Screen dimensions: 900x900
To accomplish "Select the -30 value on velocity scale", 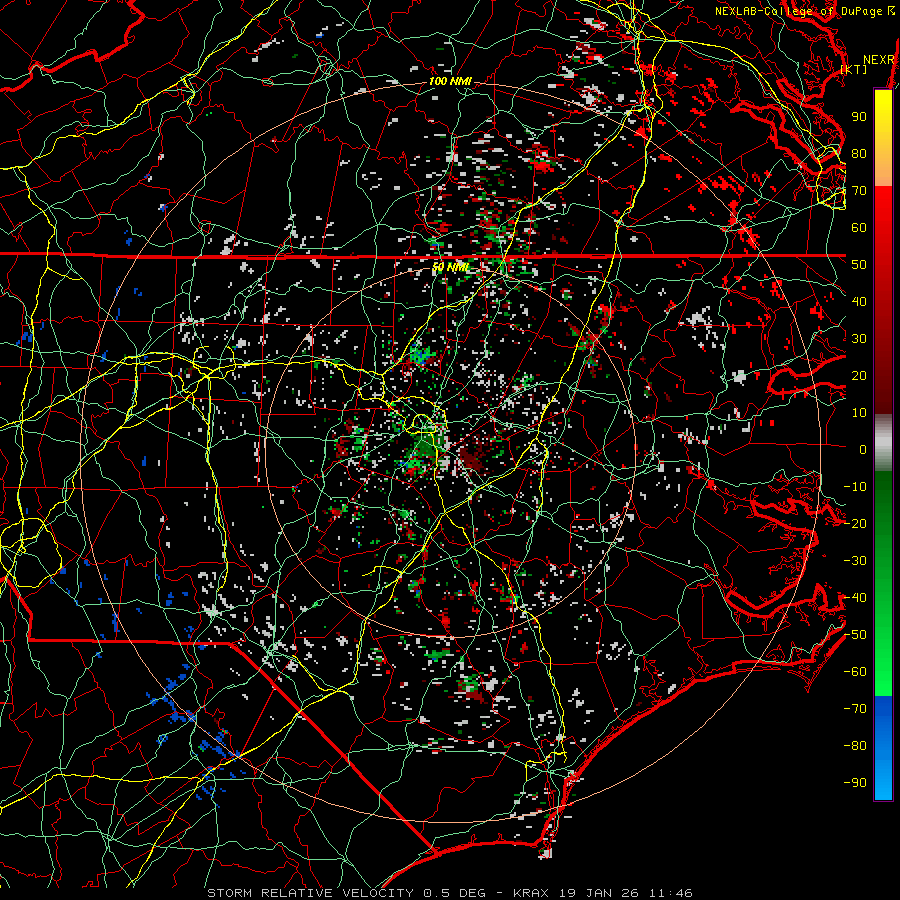I will (x=855, y=561).
